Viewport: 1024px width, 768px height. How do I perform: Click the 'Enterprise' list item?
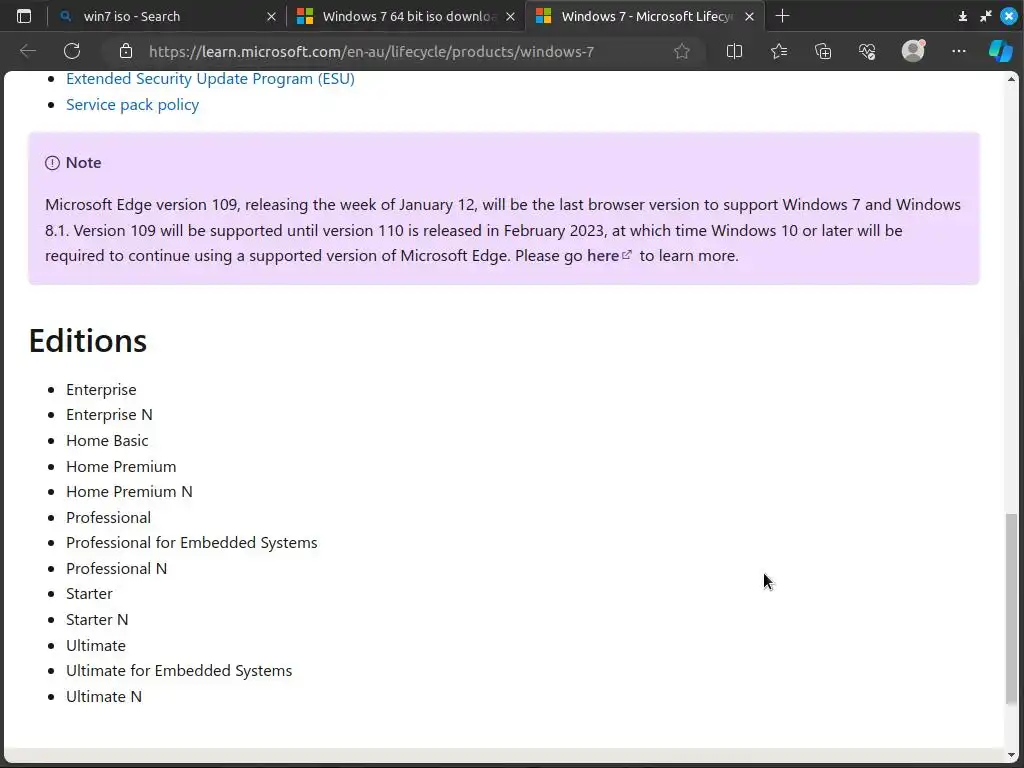tap(101, 390)
